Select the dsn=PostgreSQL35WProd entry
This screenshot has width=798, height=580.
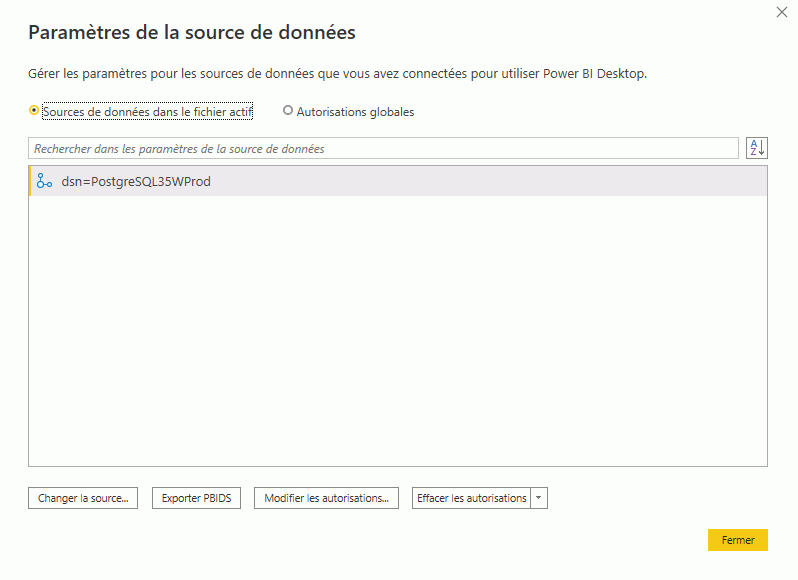pos(398,181)
